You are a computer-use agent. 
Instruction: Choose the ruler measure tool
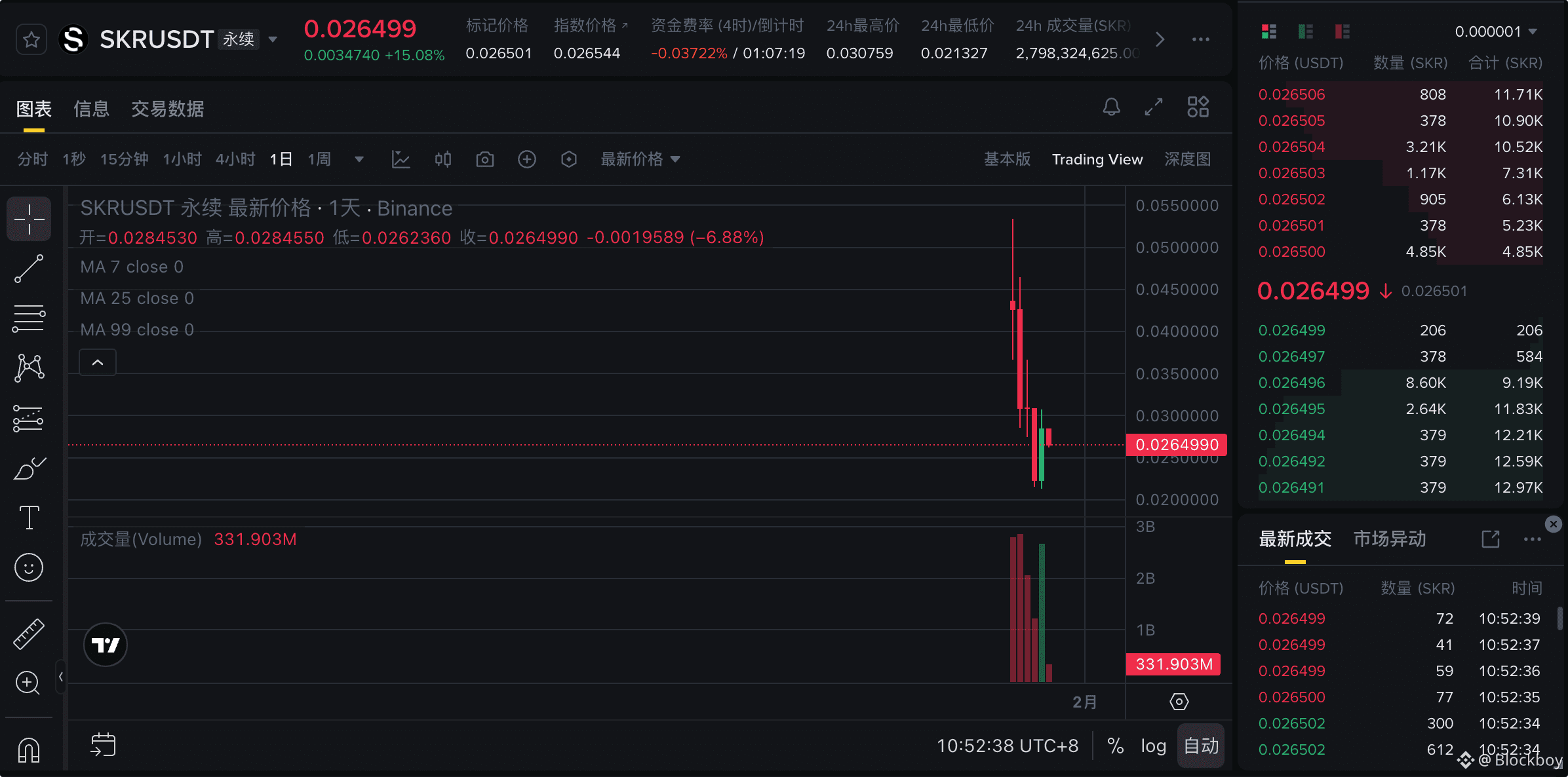coord(29,634)
